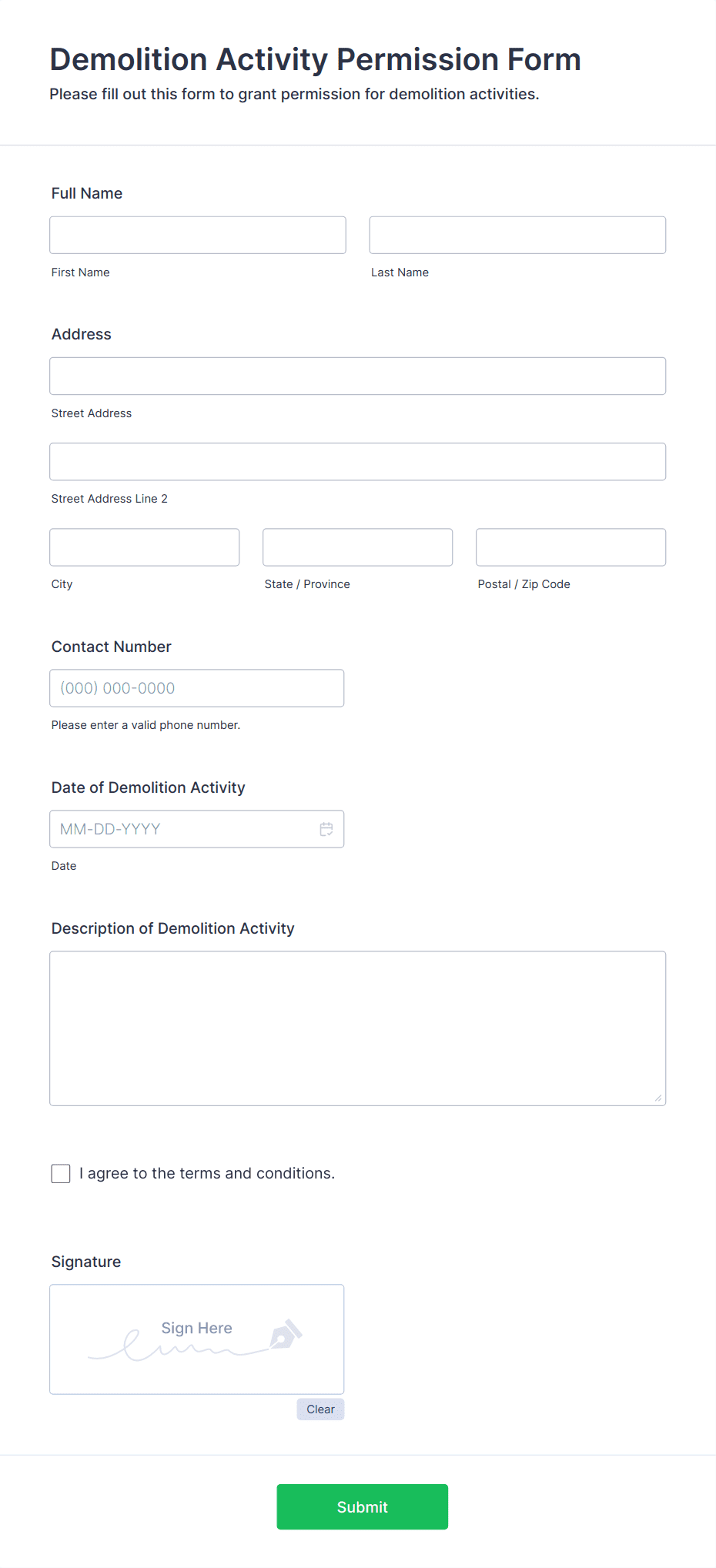This screenshot has width=716, height=1568.
Task: Click the Full Name field label
Action: [87, 193]
